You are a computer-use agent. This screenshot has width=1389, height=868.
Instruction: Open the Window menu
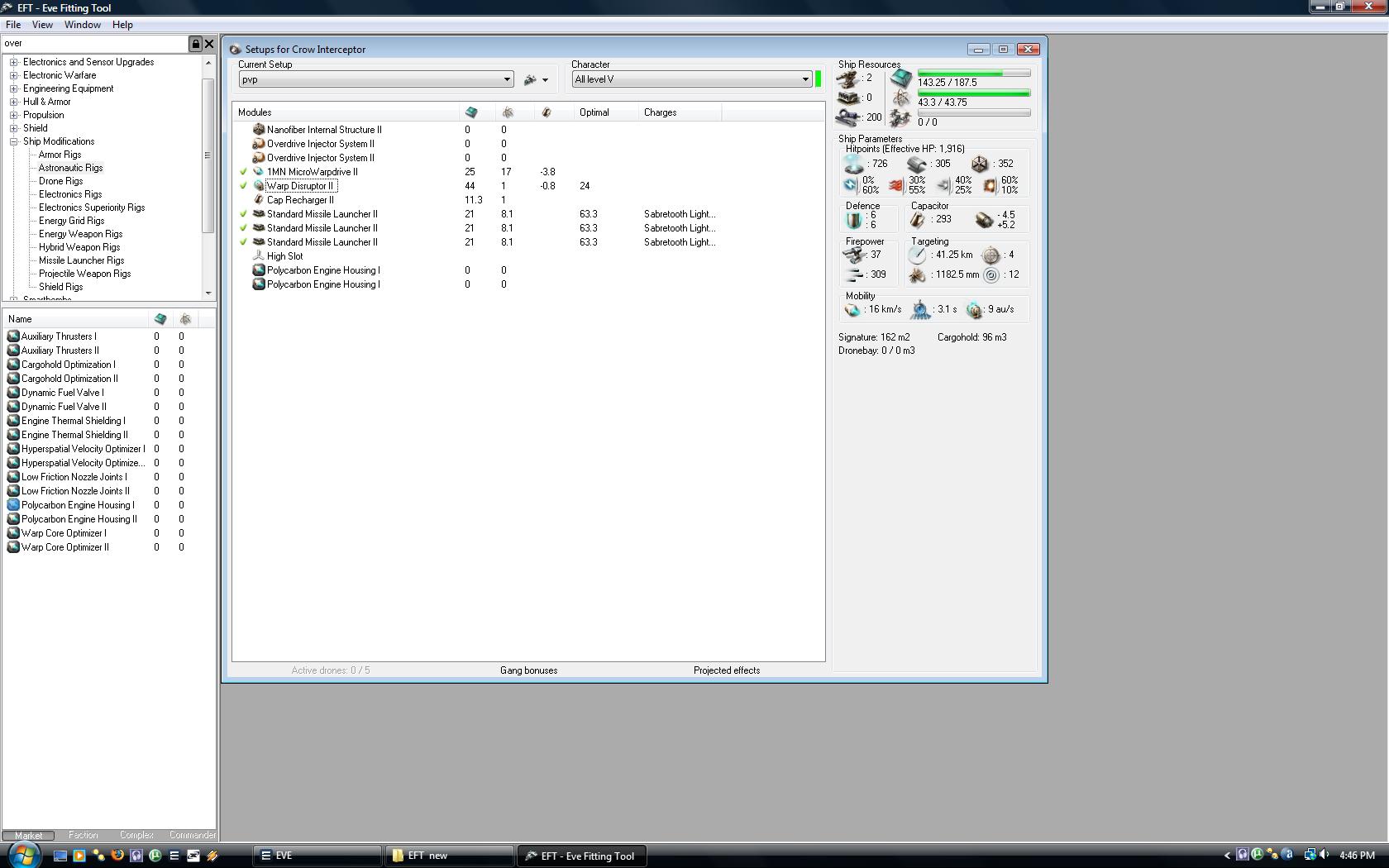click(x=83, y=25)
